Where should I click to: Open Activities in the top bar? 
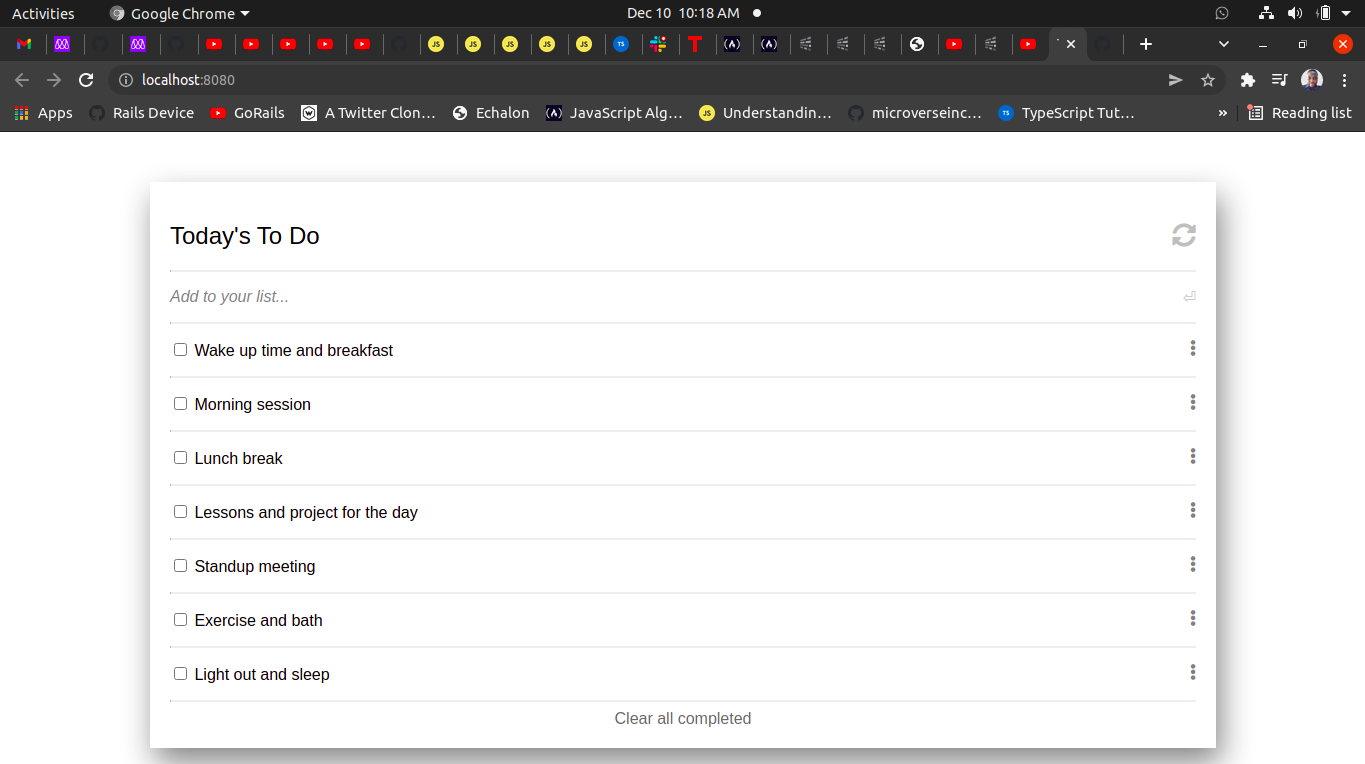coord(43,13)
